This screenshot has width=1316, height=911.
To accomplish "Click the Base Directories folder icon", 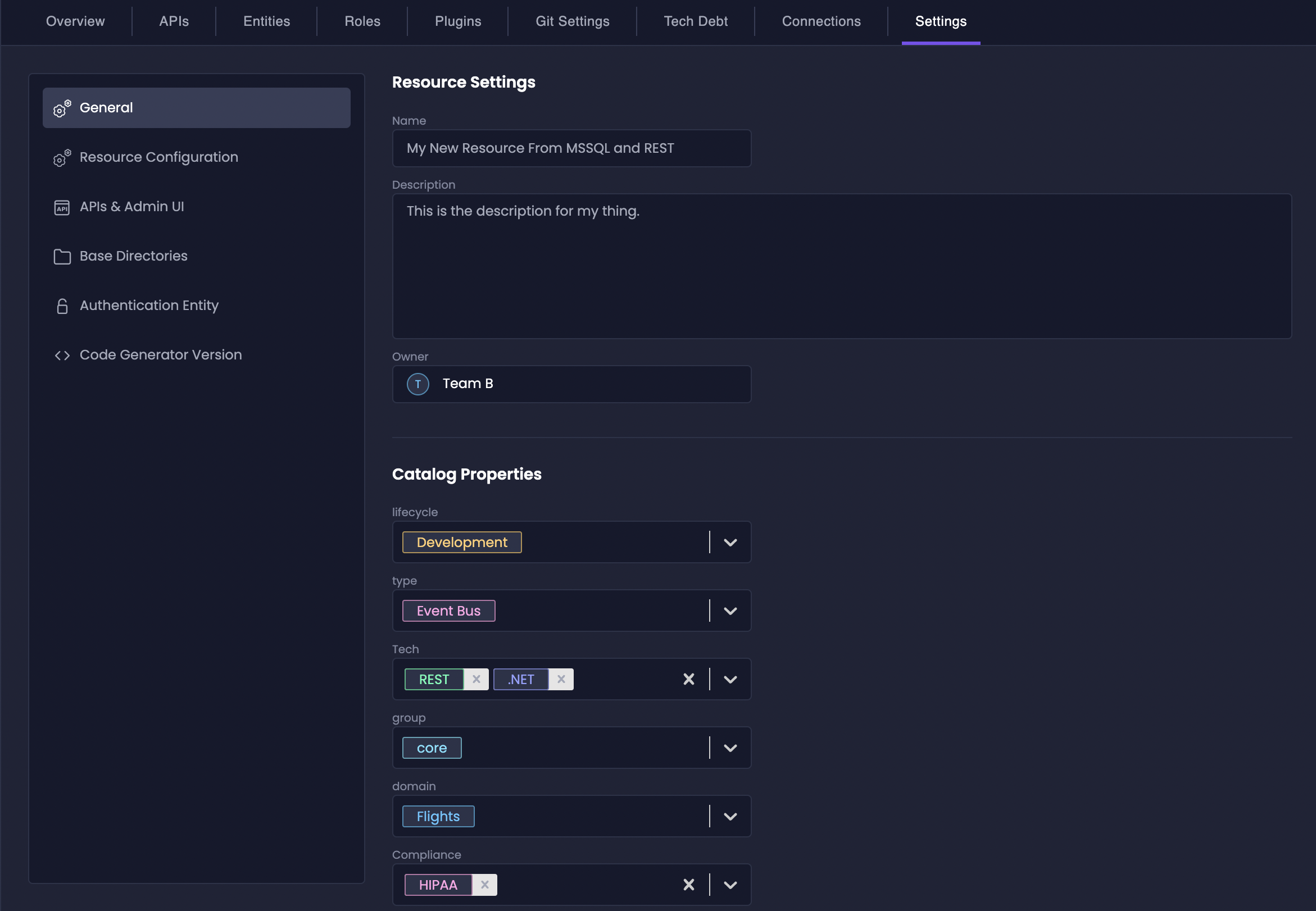I will [x=62, y=256].
